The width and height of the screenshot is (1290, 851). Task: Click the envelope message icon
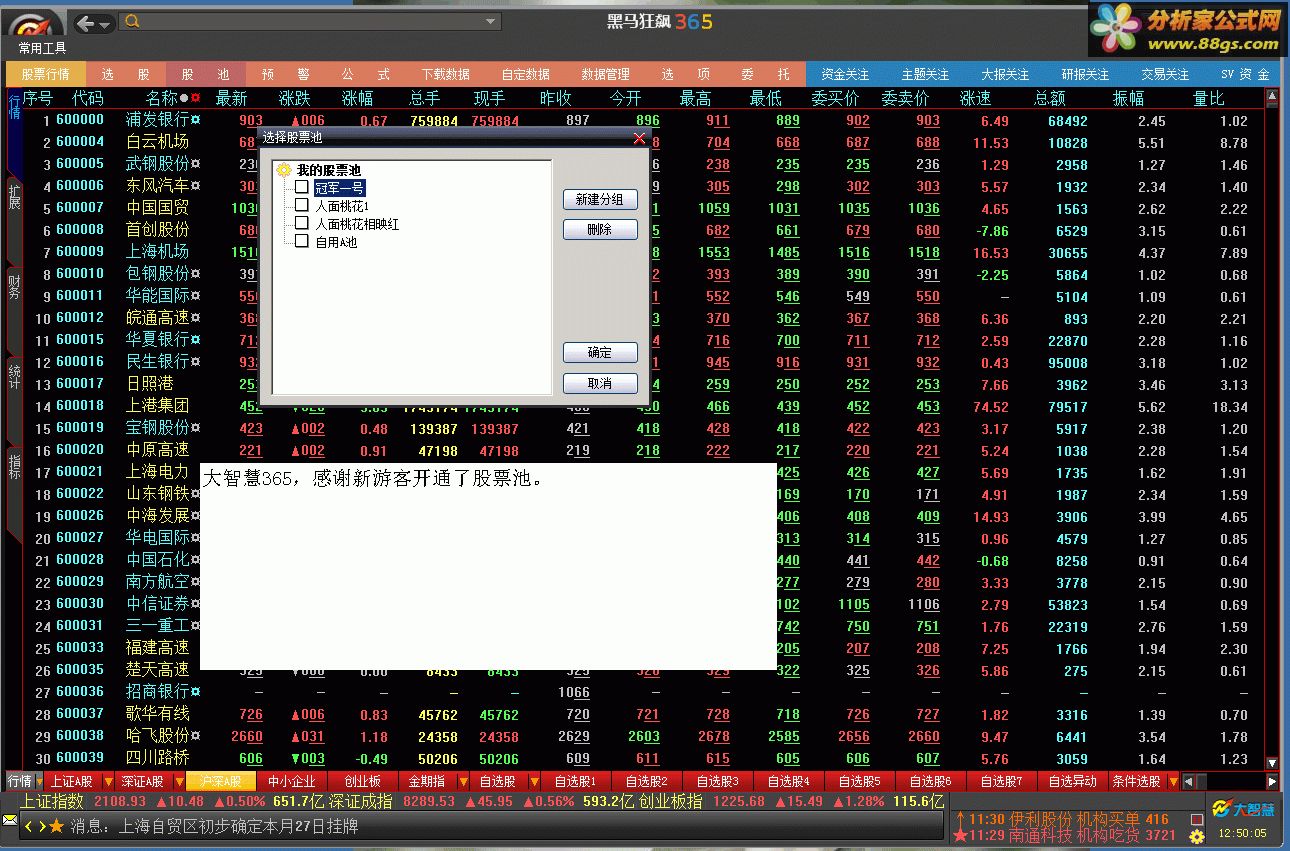(11, 819)
